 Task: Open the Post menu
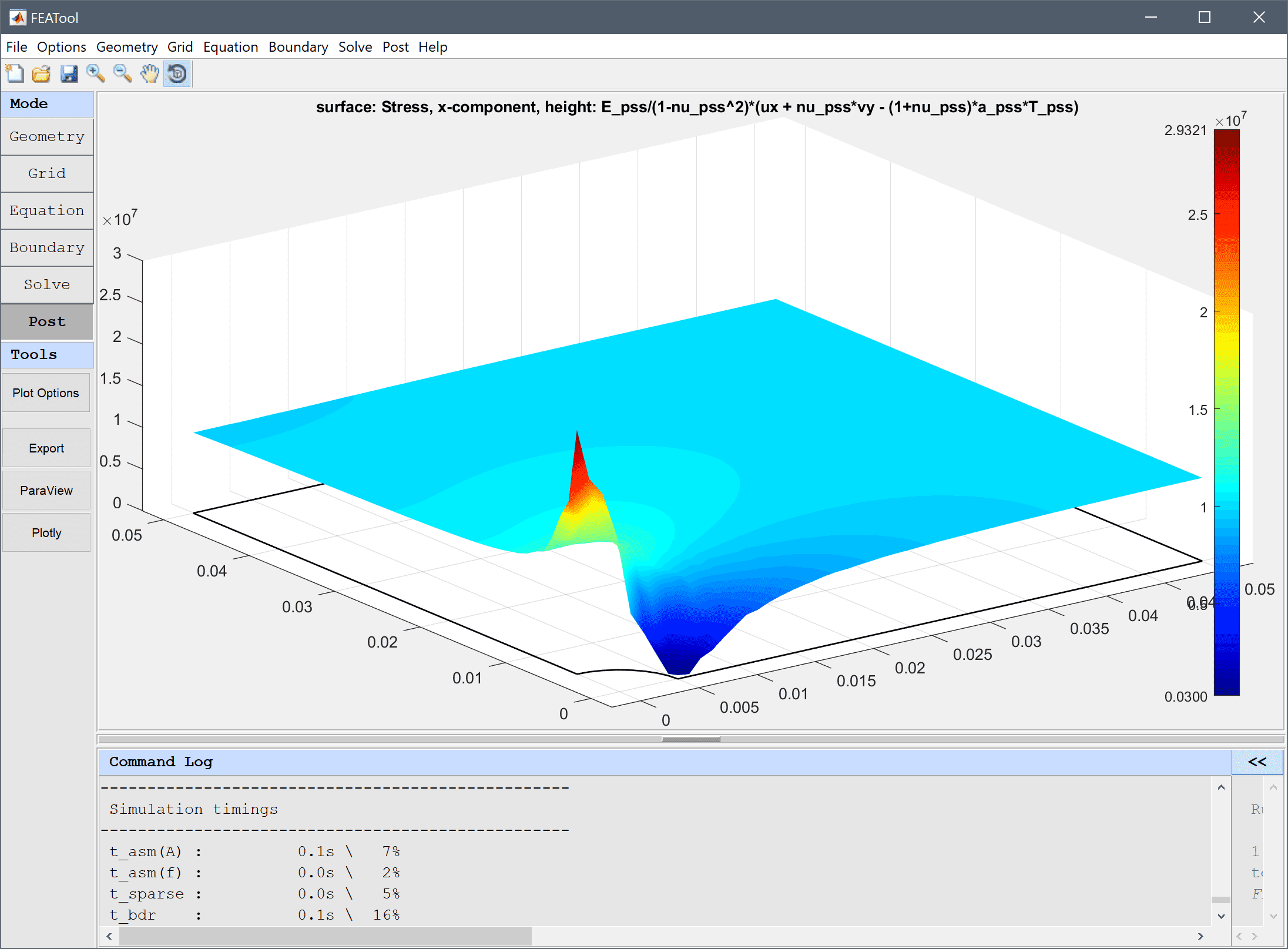(395, 47)
